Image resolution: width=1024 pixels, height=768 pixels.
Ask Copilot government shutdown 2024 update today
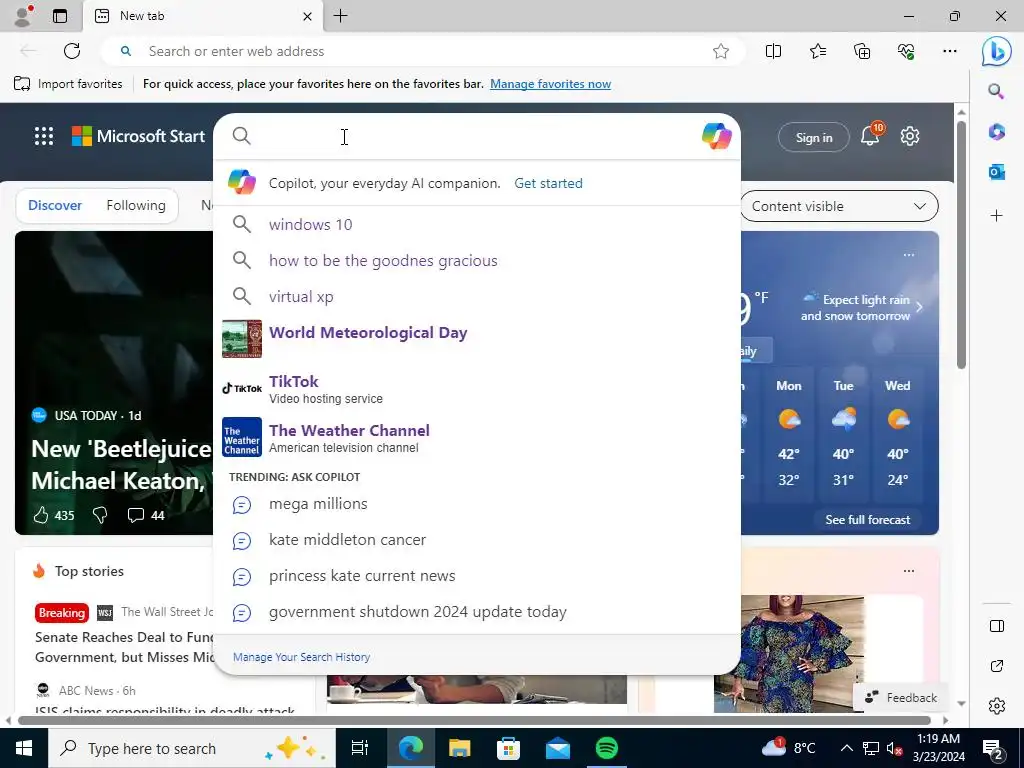pos(477,612)
